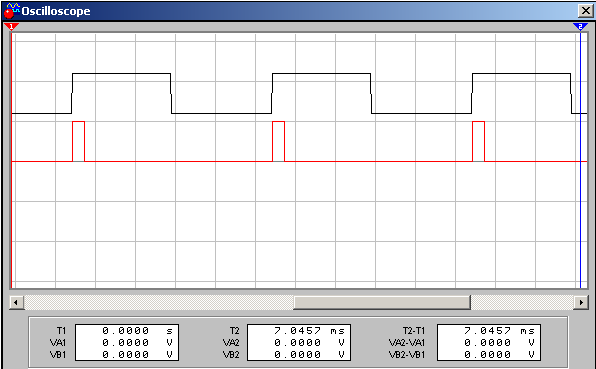
Task: Click the T1 value 0.0000 s
Action: 137,331
